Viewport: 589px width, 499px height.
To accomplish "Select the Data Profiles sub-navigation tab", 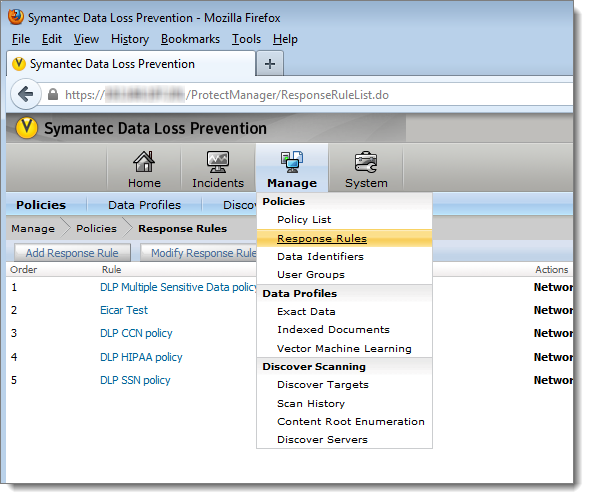I will click(x=144, y=205).
